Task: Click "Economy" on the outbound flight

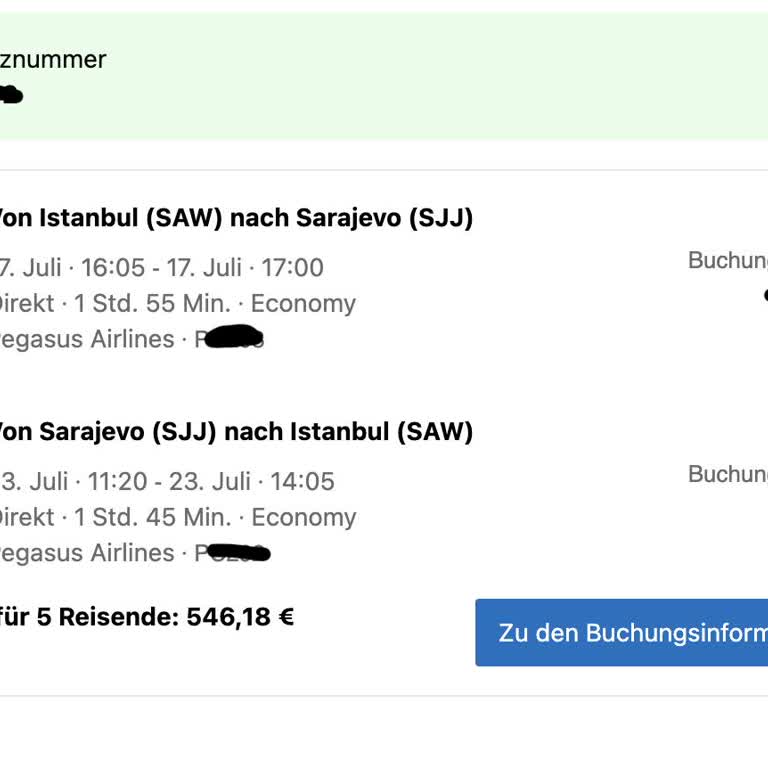Action: [x=303, y=304]
